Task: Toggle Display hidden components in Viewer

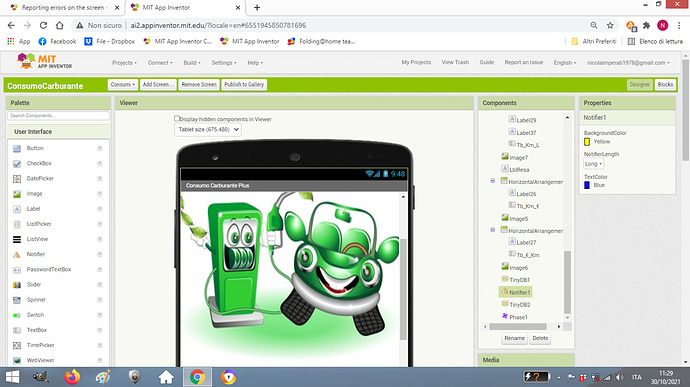Action: [177, 118]
